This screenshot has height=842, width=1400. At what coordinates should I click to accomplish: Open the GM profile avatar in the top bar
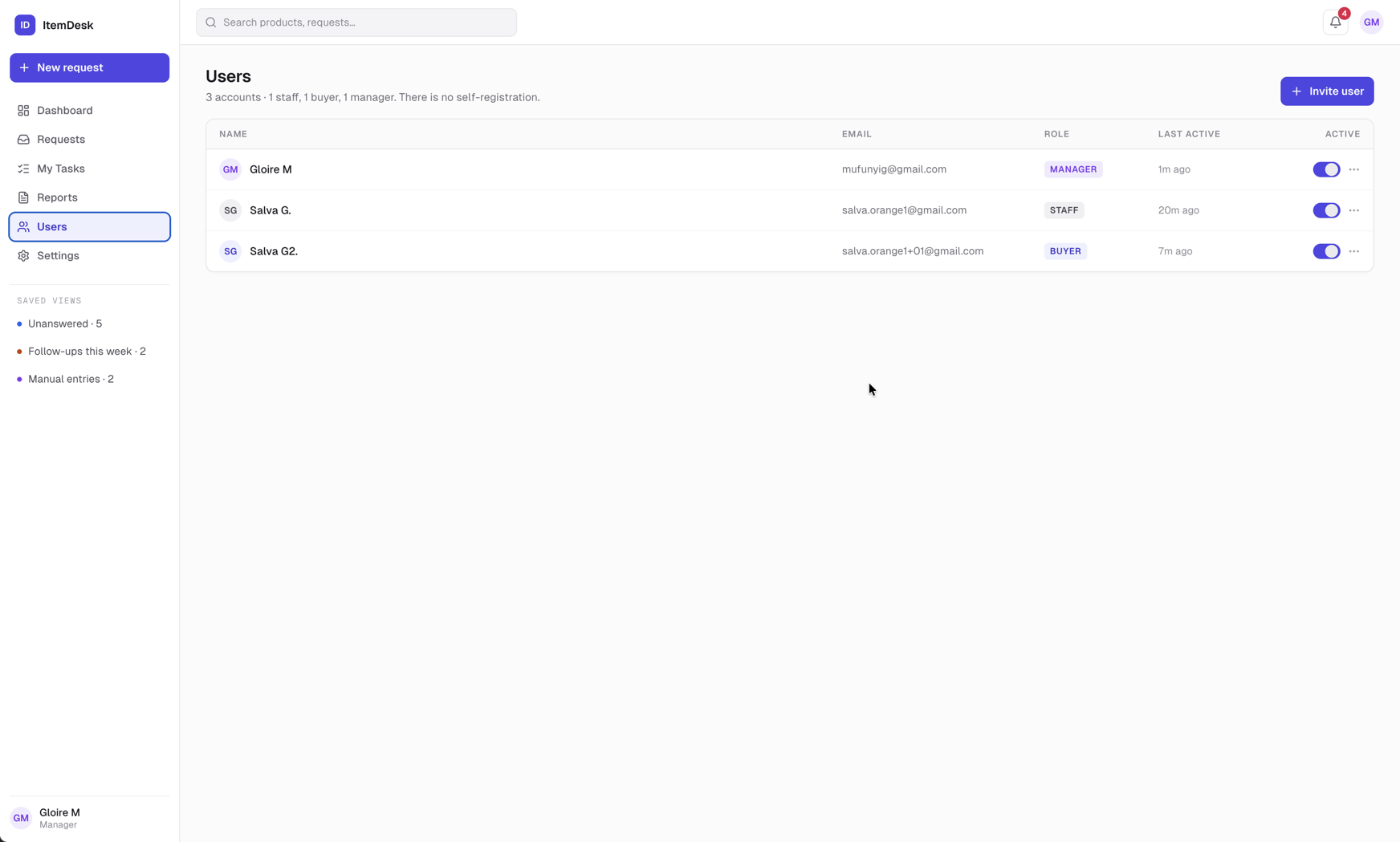tap(1371, 22)
